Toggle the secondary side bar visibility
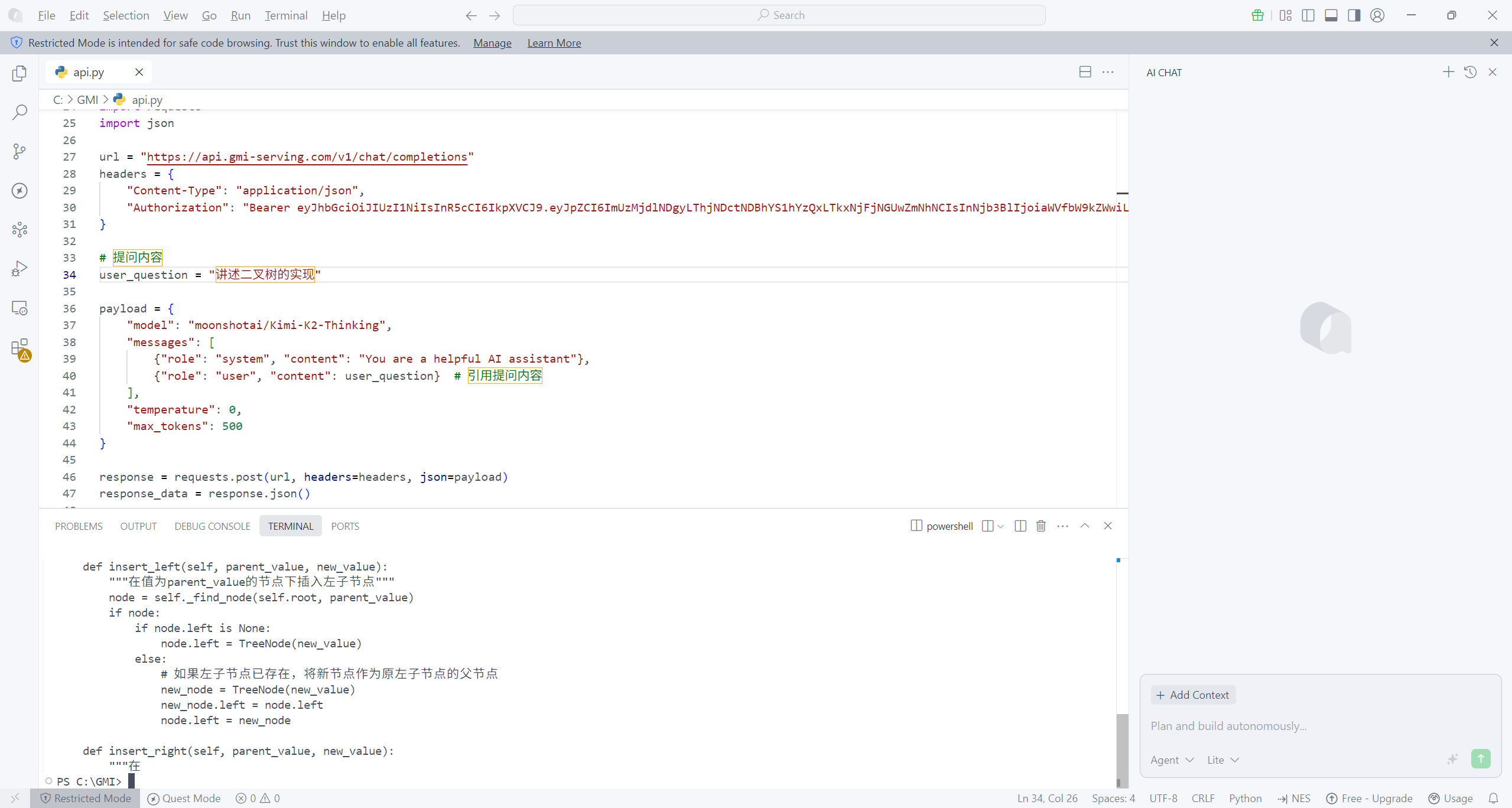 click(x=1354, y=15)
